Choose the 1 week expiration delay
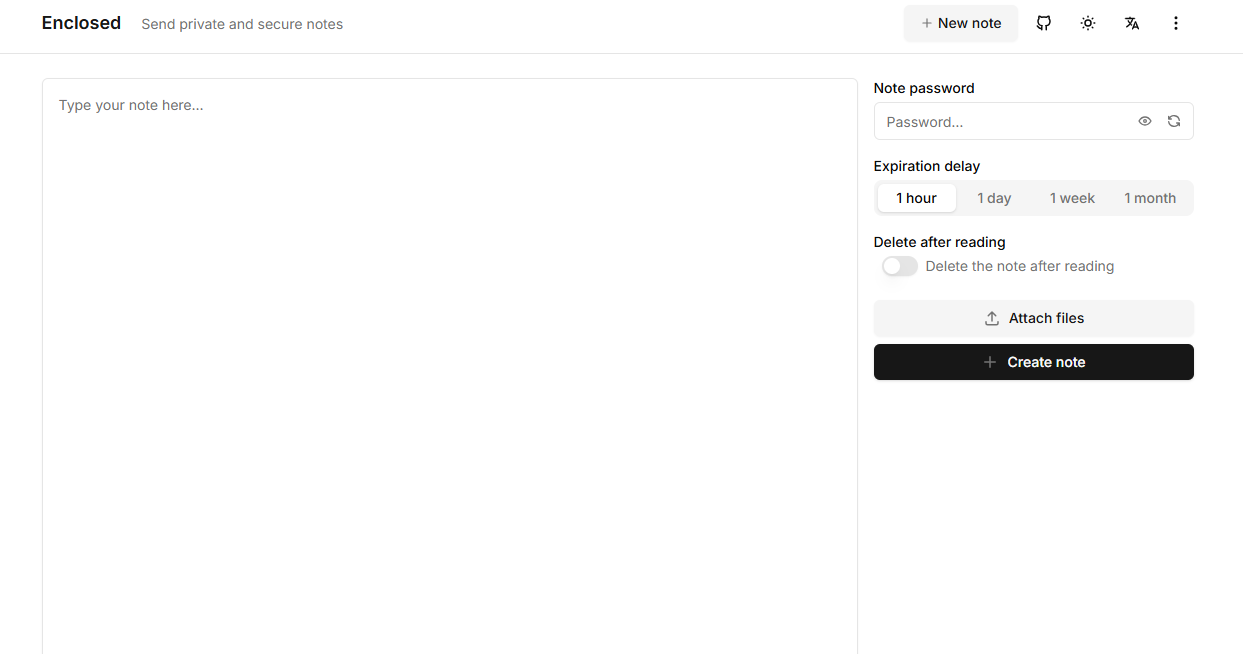1243x654 pixels. tap(1072, 198)
